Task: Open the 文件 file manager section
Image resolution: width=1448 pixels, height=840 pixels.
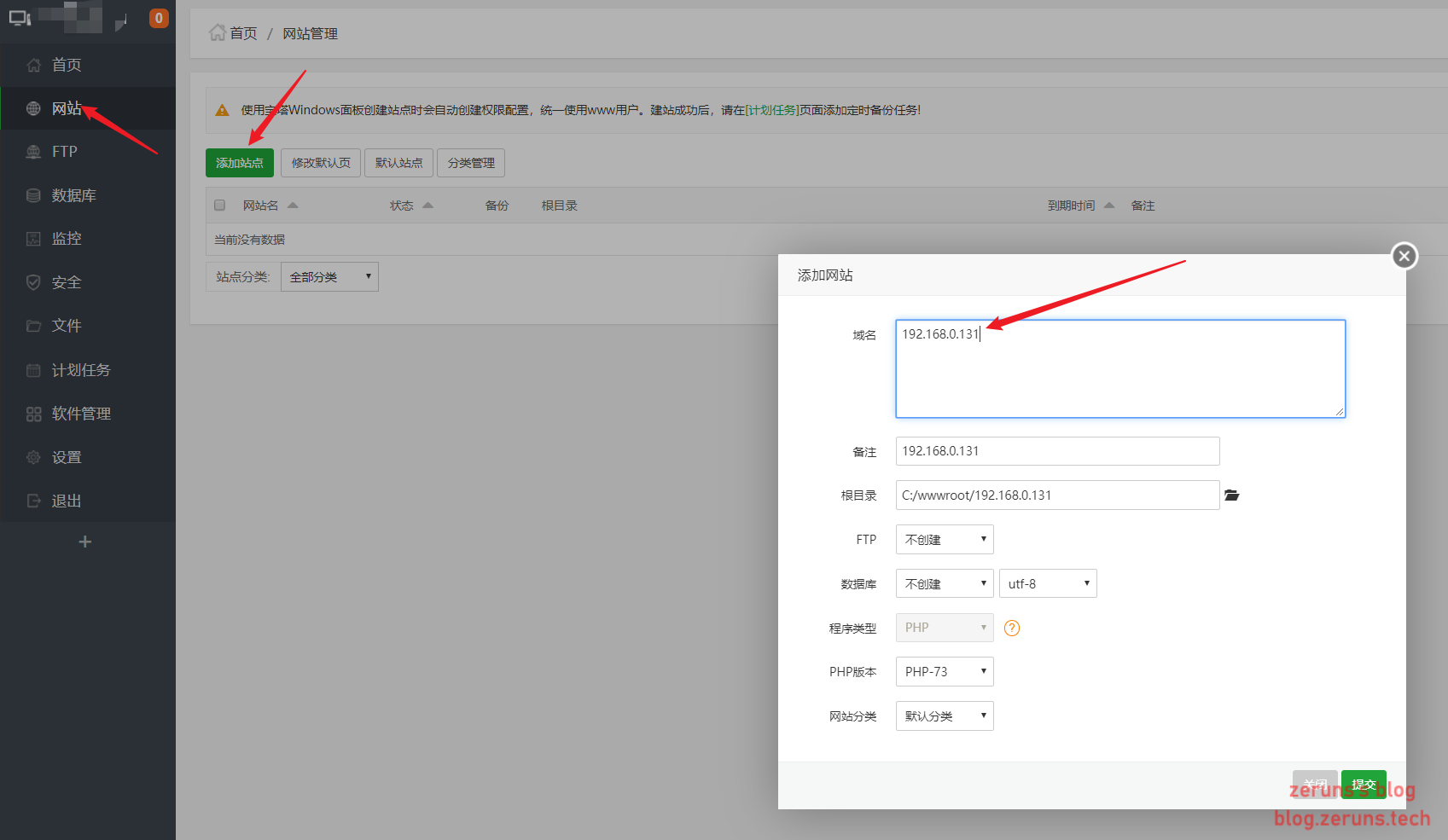Action: [66, 326]
